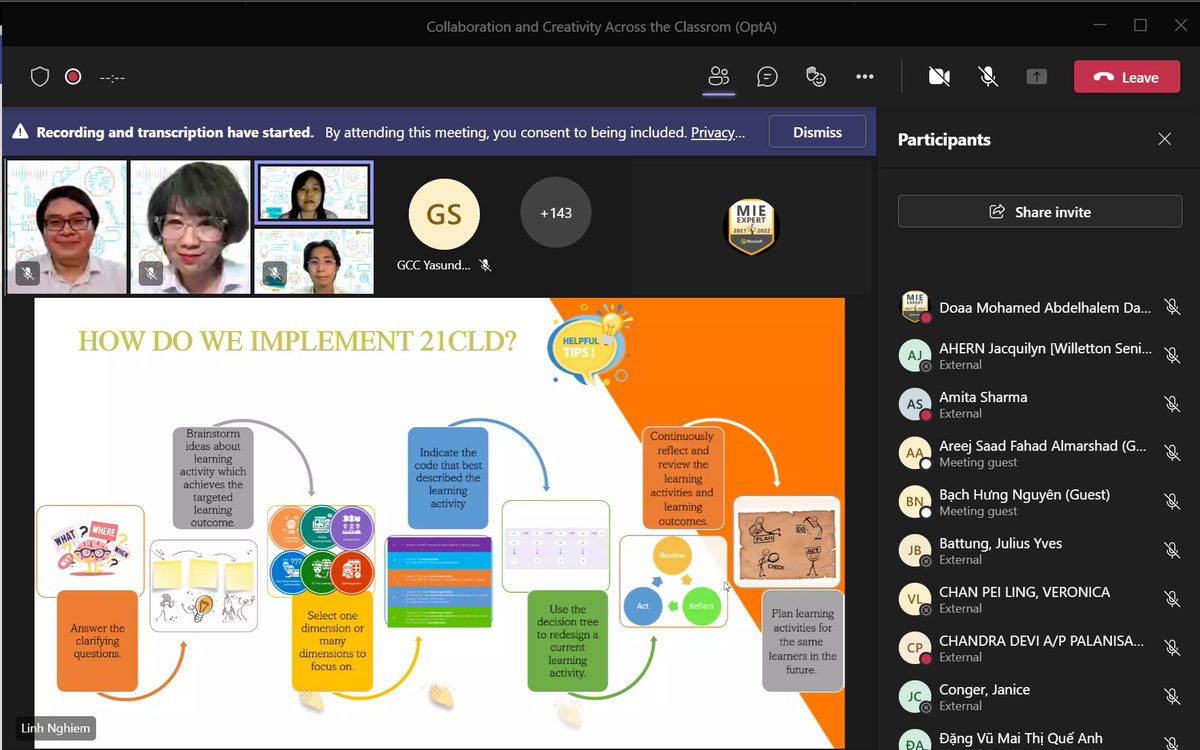This screenshot has width=1200, height=750.
Task: Click the CP avatar of CHANDRA DEVI
Action: [x=915, y=648]
